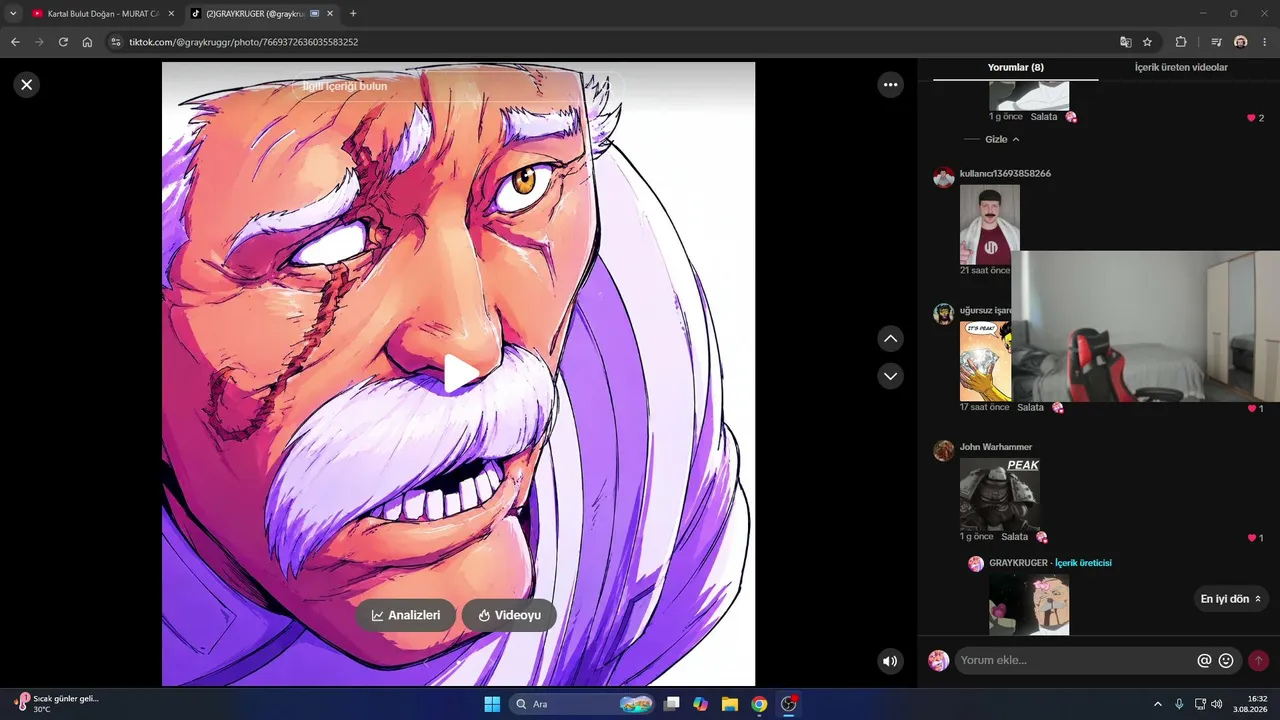Open Google Chrome from the taskbar
The height and width of the screenshot is (720, 1280).
[759, 704]
